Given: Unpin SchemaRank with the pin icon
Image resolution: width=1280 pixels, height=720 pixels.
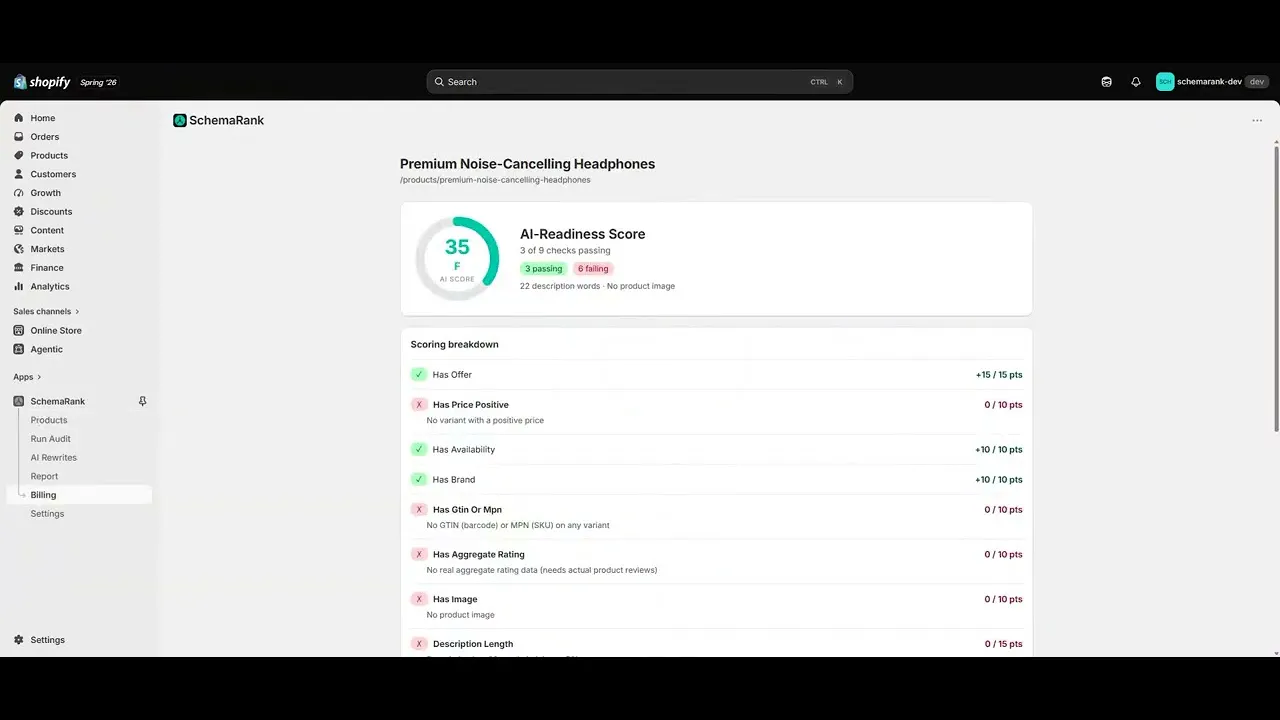Looking at the screenshot, I should tap(142, 401).
